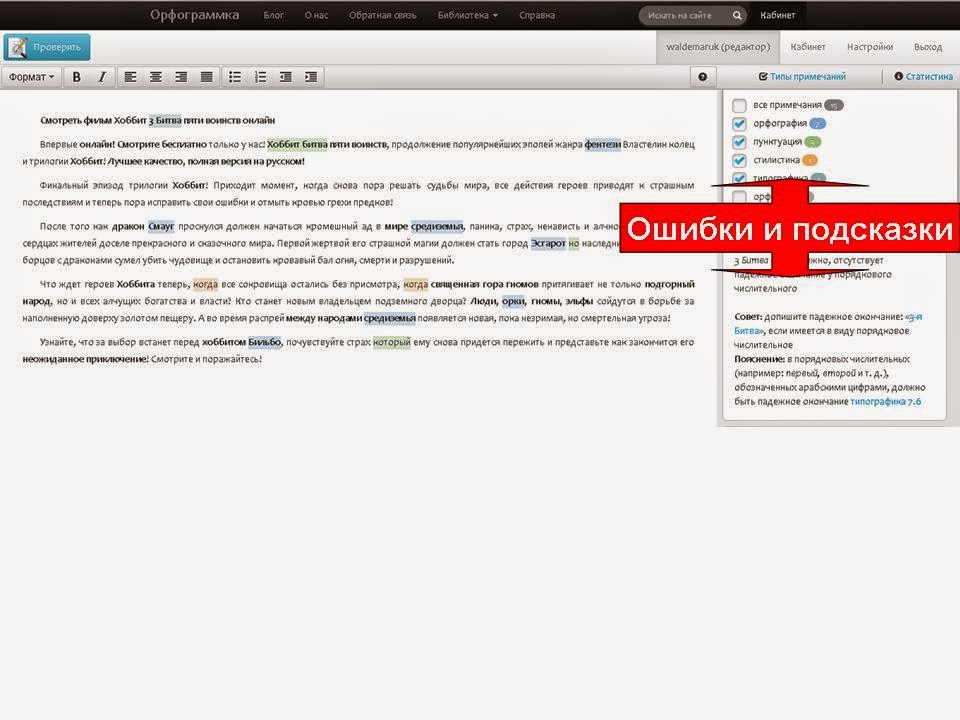This screenshot has height=720, width=960.
Task: Click the blue count badge beside орфография
Action: tap(817, 124)
